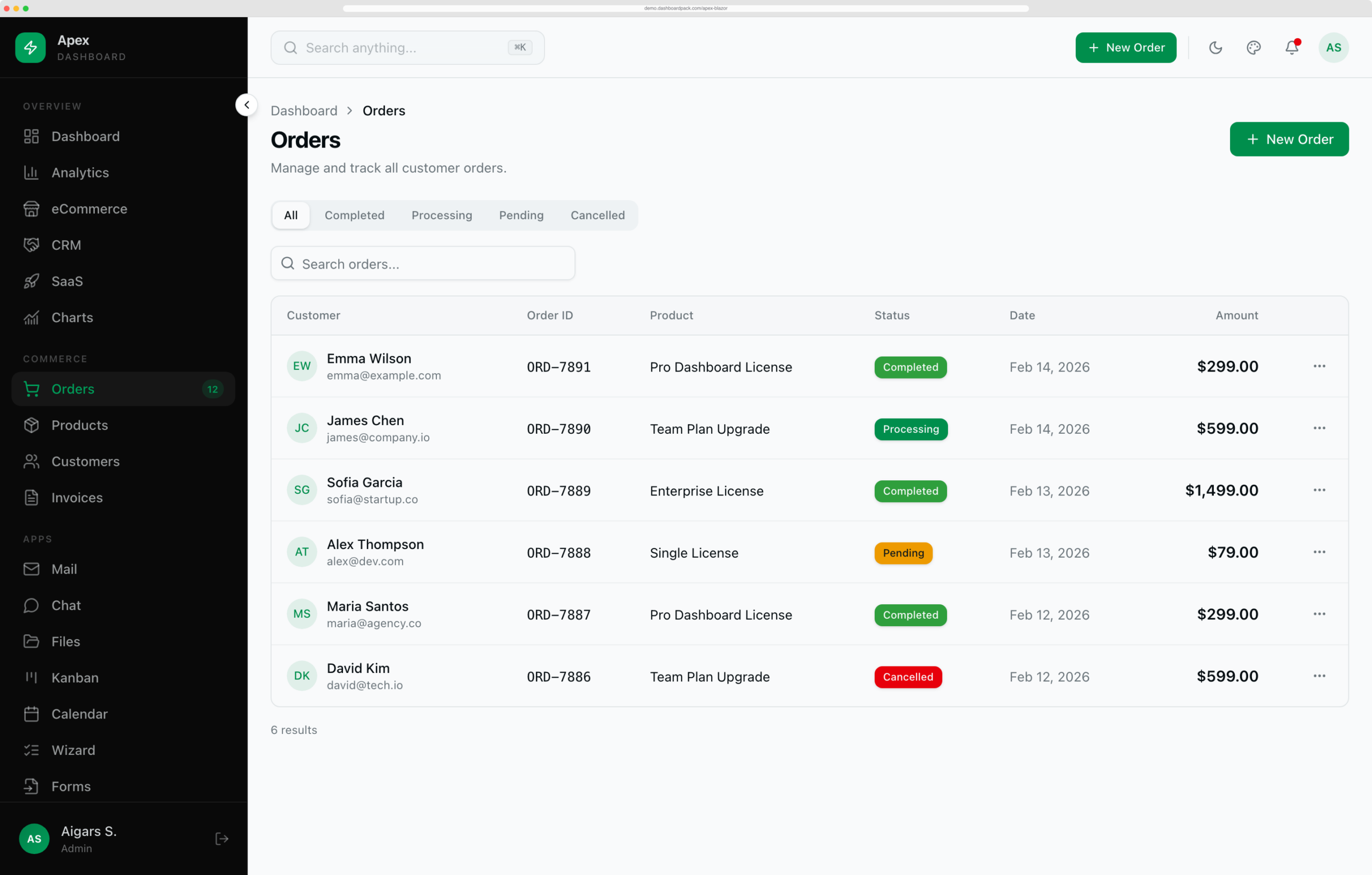Go to the Customers page
The width and height of the screenshot is (1372, 875).
click(x=123, y=461)
